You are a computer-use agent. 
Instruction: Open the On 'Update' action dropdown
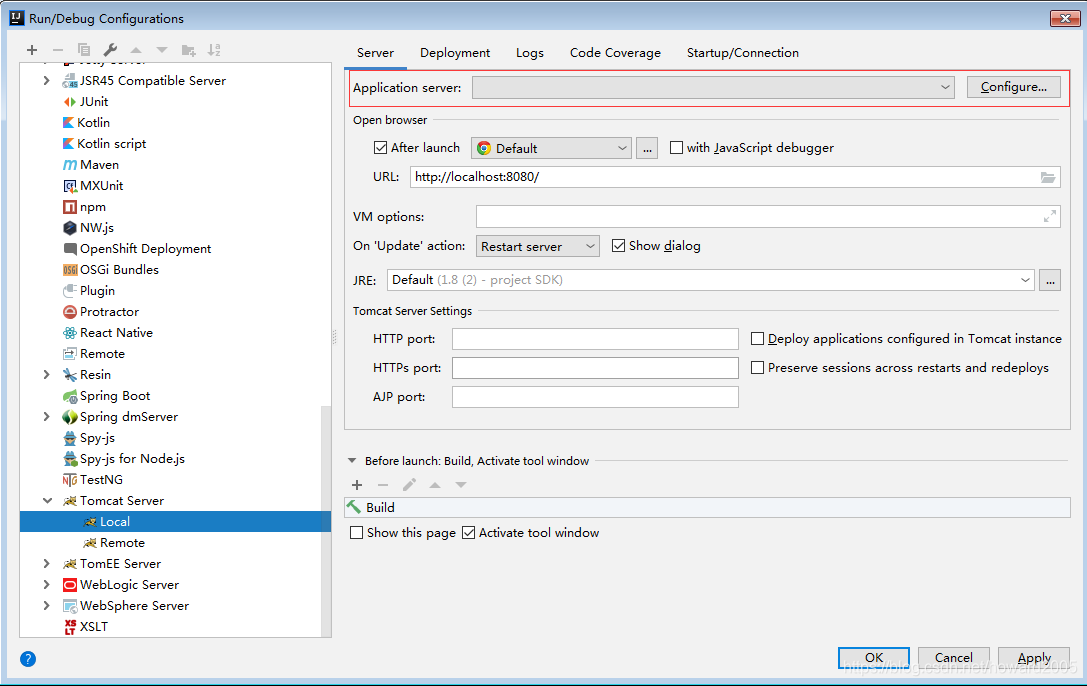tap(537, 247)
